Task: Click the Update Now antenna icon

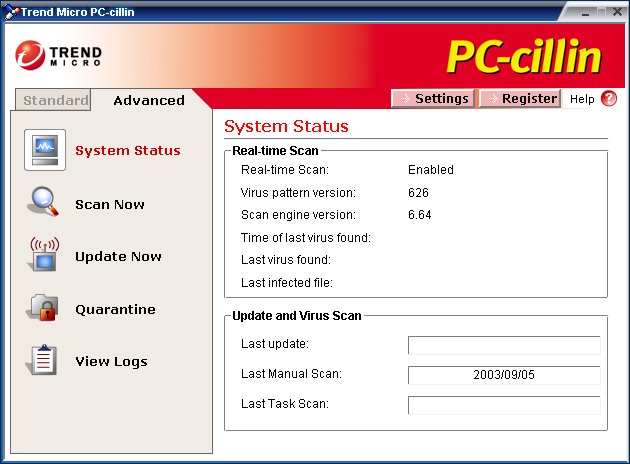Action: [x=44, y=254]
